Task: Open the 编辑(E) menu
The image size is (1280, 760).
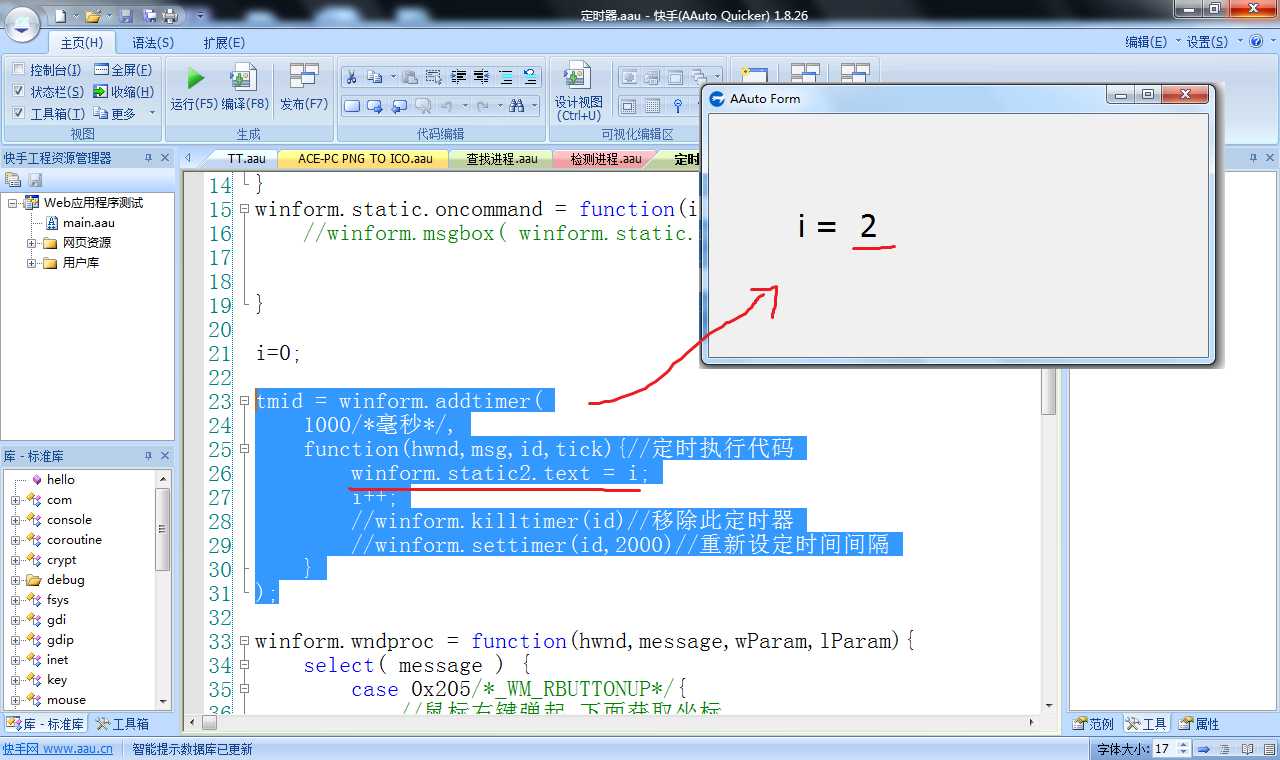Action: [x=1146, y=42]
